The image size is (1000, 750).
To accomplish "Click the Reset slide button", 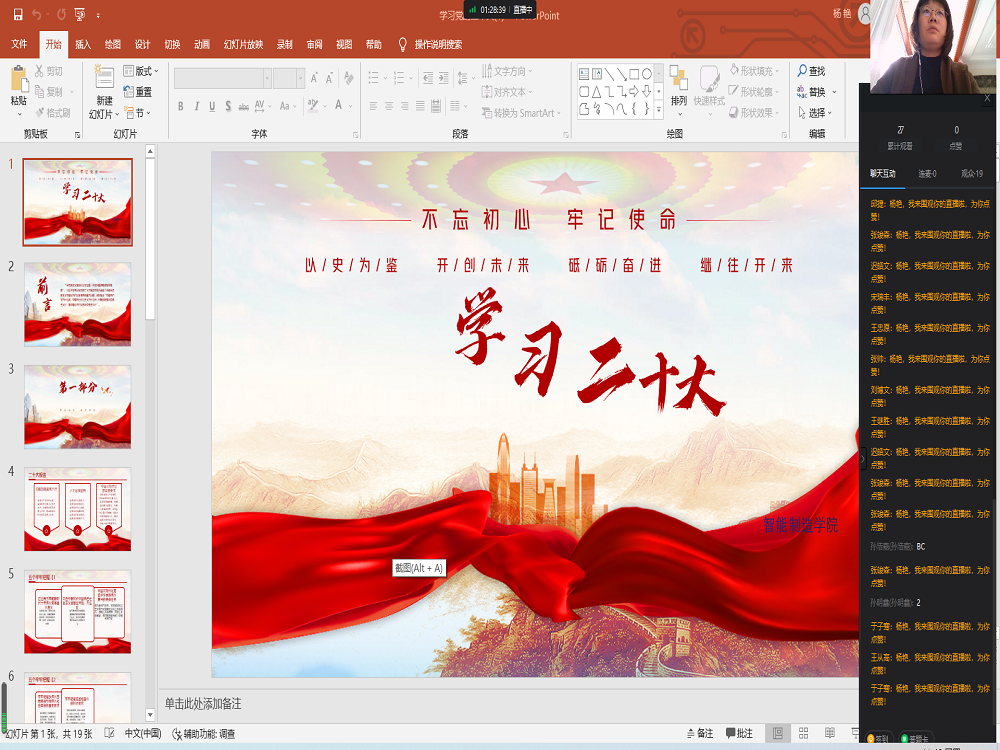I will [x=137, y=92].
